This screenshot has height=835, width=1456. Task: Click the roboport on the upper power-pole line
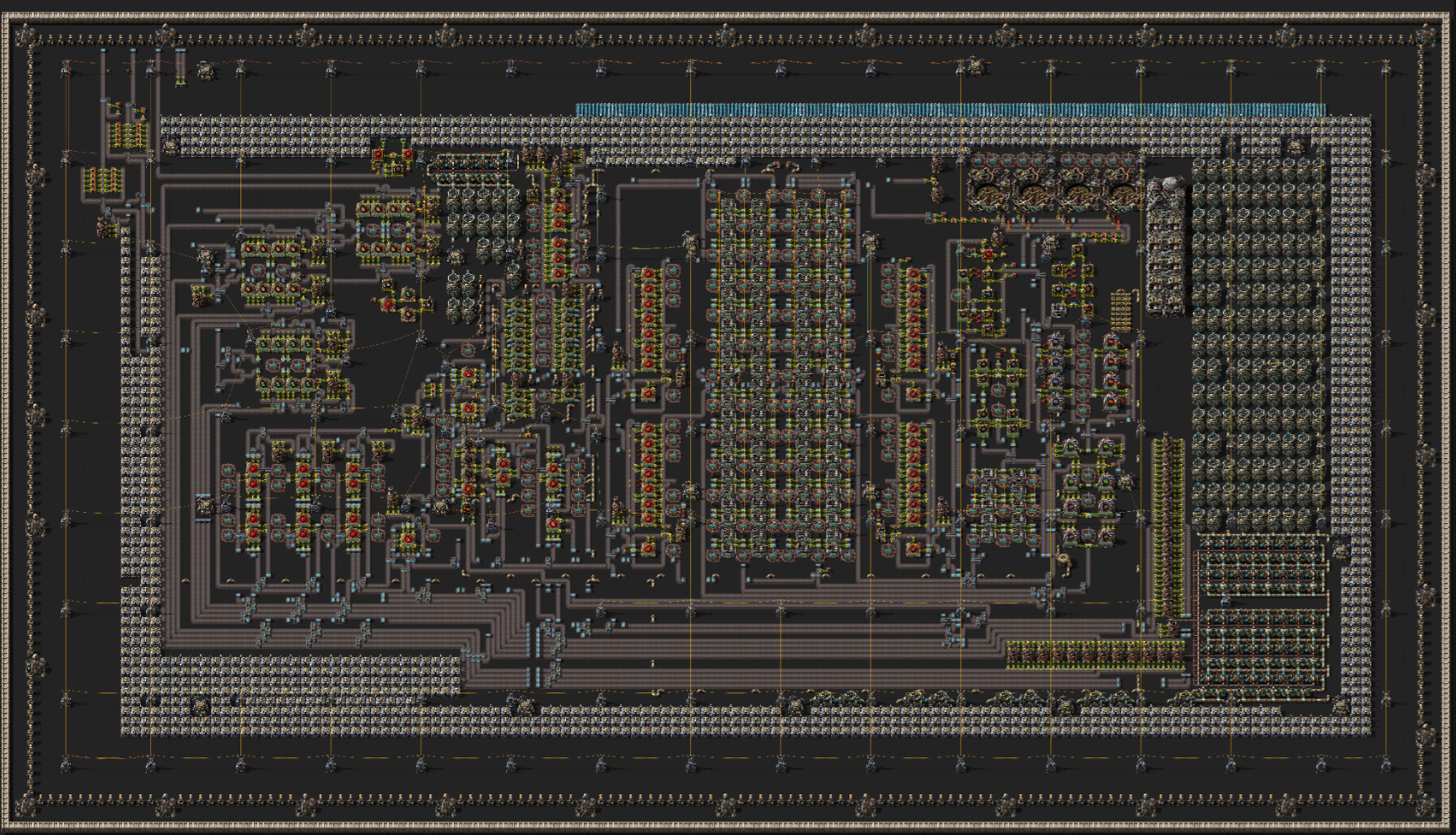[x=974, y=65]
